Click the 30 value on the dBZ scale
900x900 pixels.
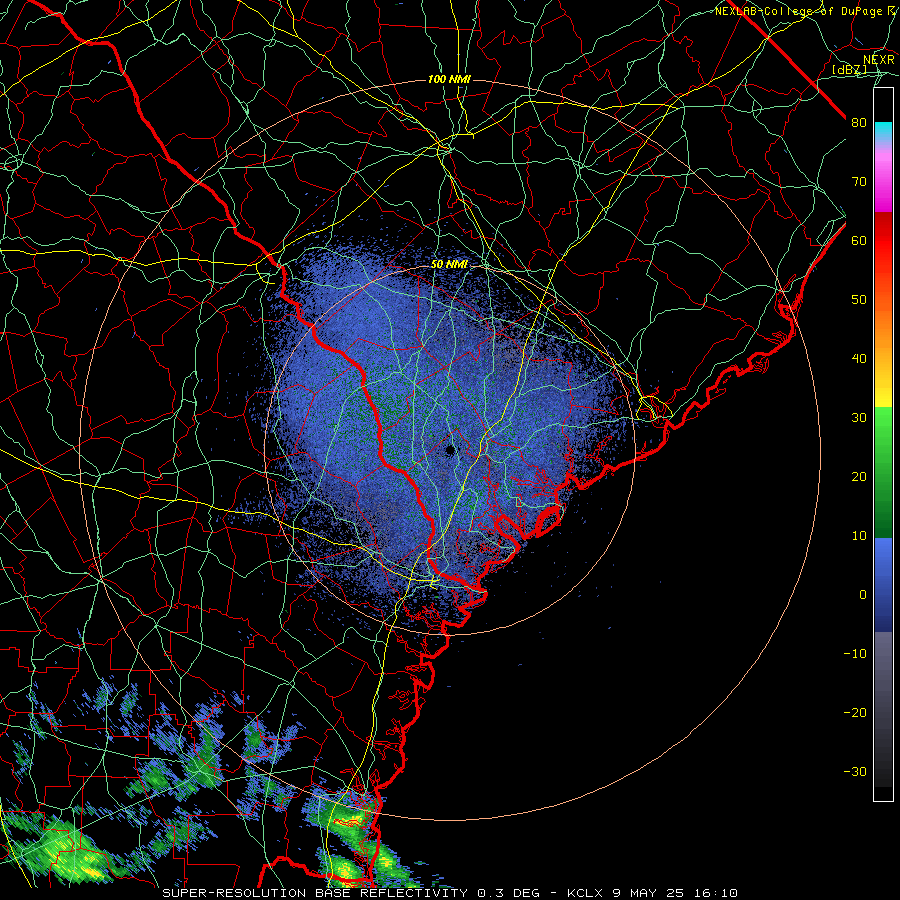(859, 418)
